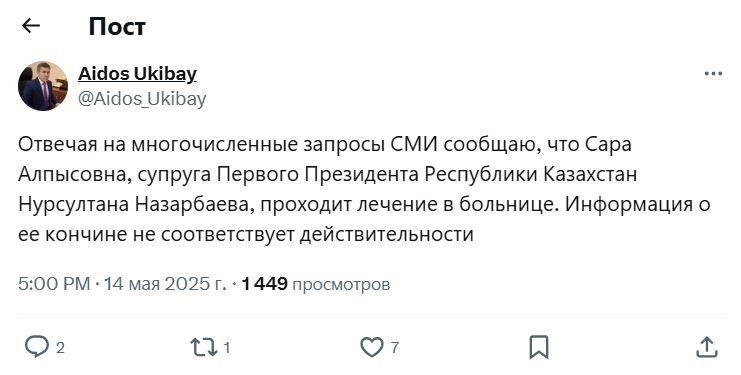This screenshot has height=375, width=741.
Task: Like the post with the heart icon
Action: [372, 348]
